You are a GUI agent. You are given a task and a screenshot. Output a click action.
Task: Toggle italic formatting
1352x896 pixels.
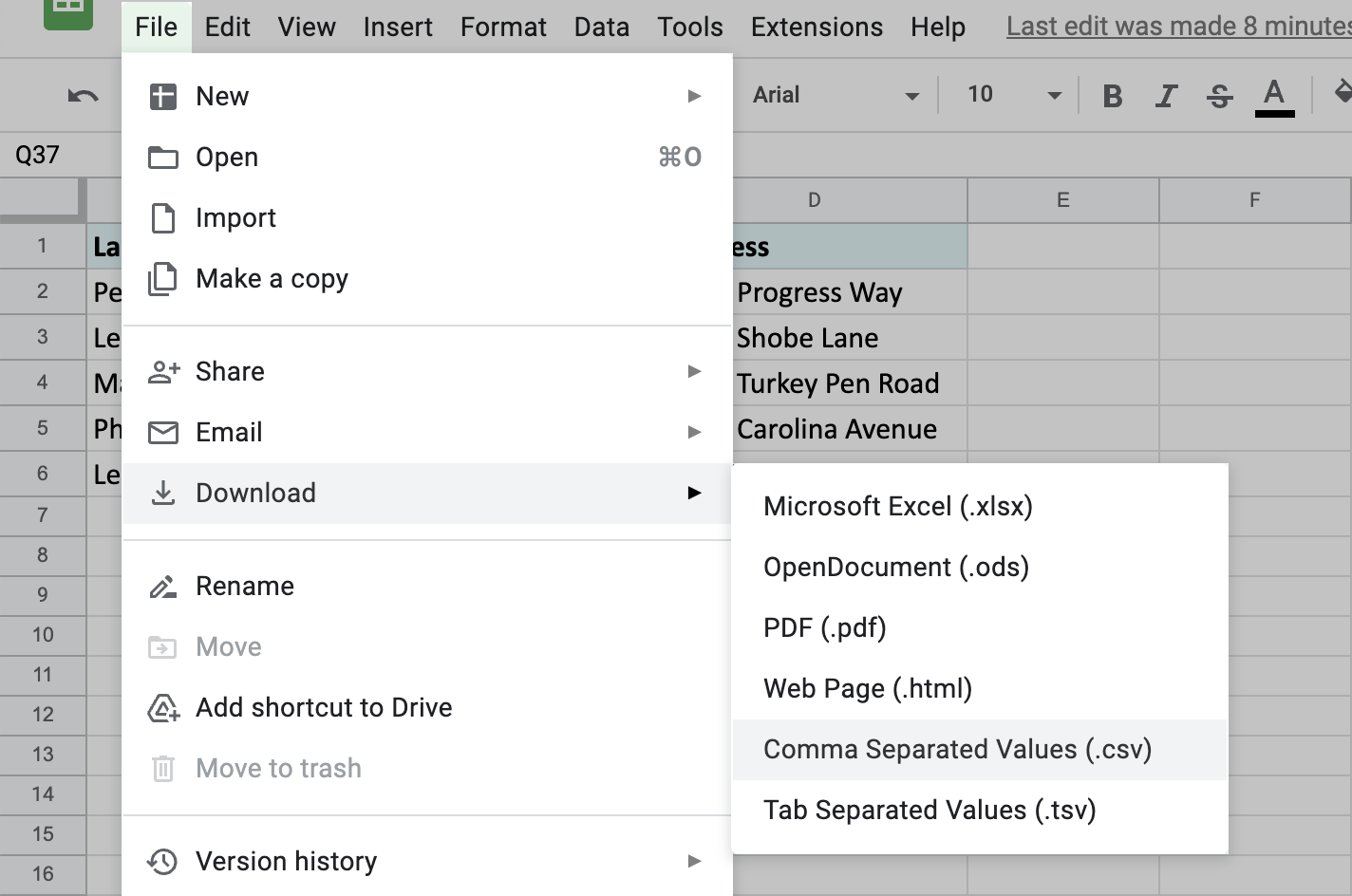point(1166,96)
